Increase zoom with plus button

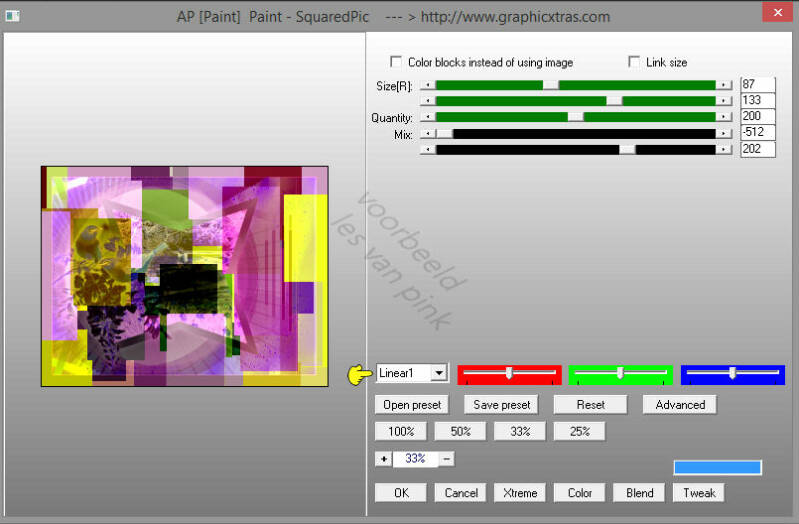383,459
